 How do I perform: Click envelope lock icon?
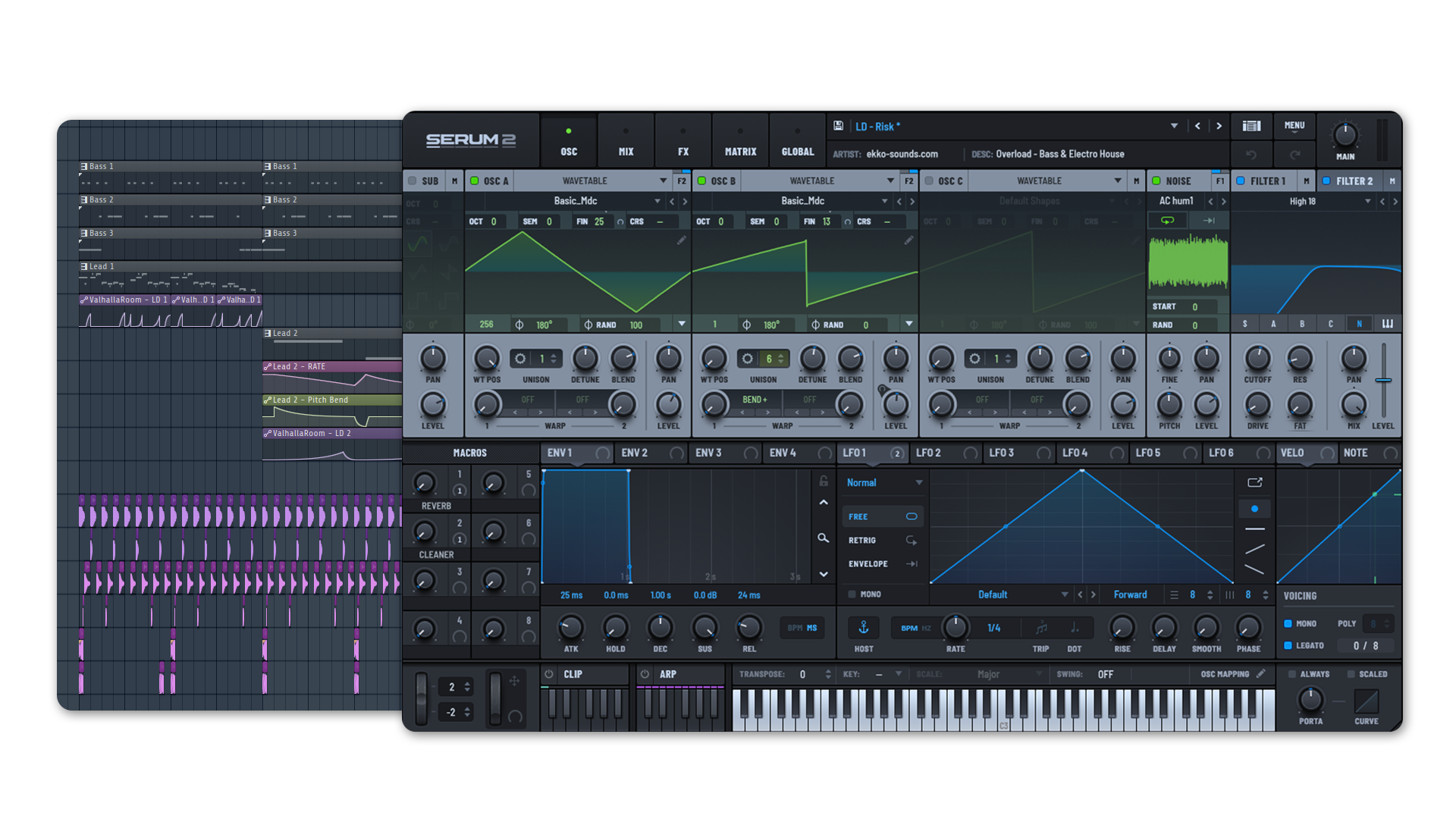click(824, 481)
